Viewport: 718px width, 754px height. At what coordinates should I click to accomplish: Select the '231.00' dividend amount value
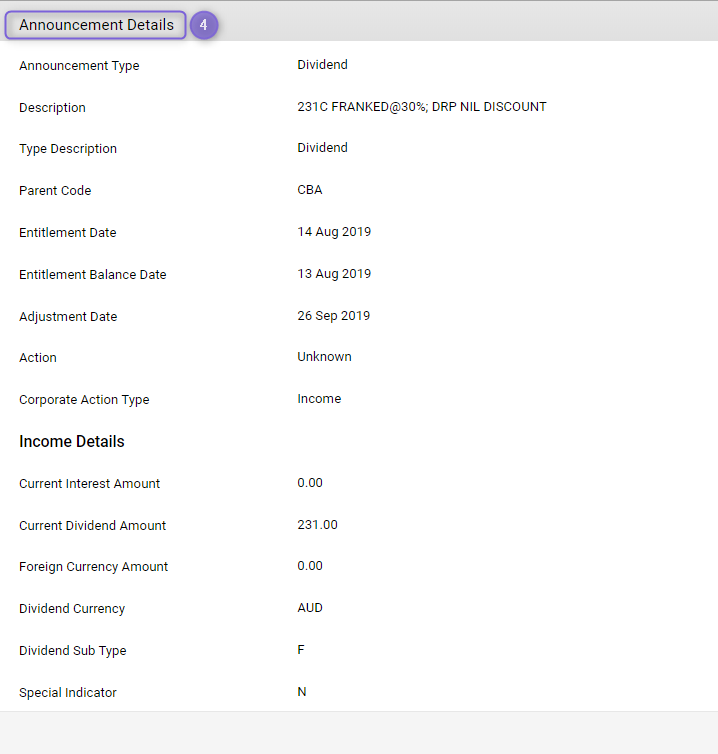click(x=317, y=525)
